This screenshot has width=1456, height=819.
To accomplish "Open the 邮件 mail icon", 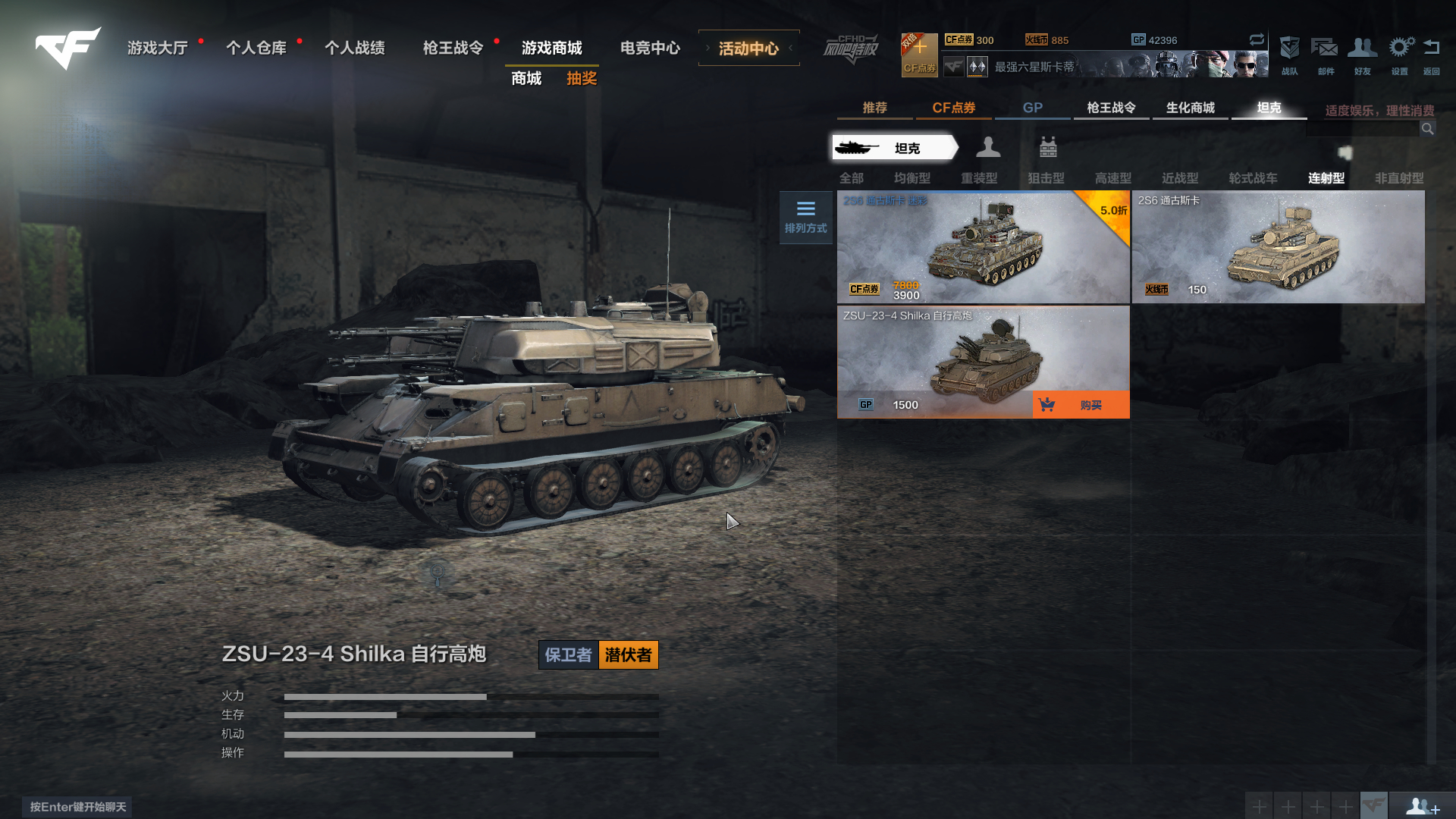I will 1325,55.
